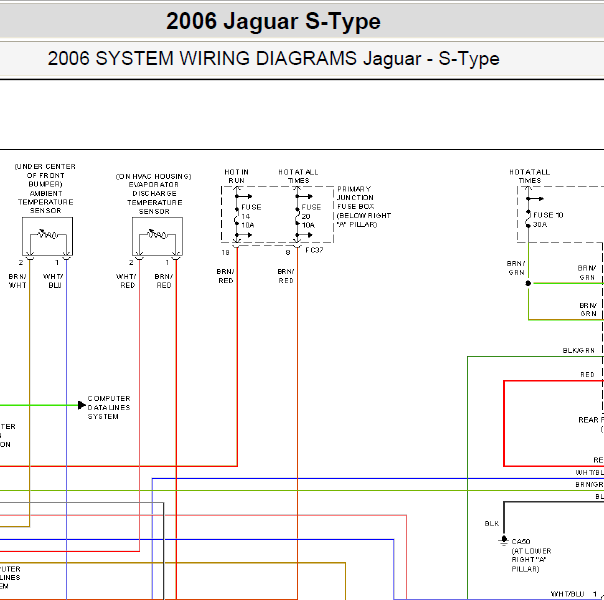Click the BRN/GRN label left of the splice dot
This screenshot has height=600, width=604.
(x=516, y=268)
